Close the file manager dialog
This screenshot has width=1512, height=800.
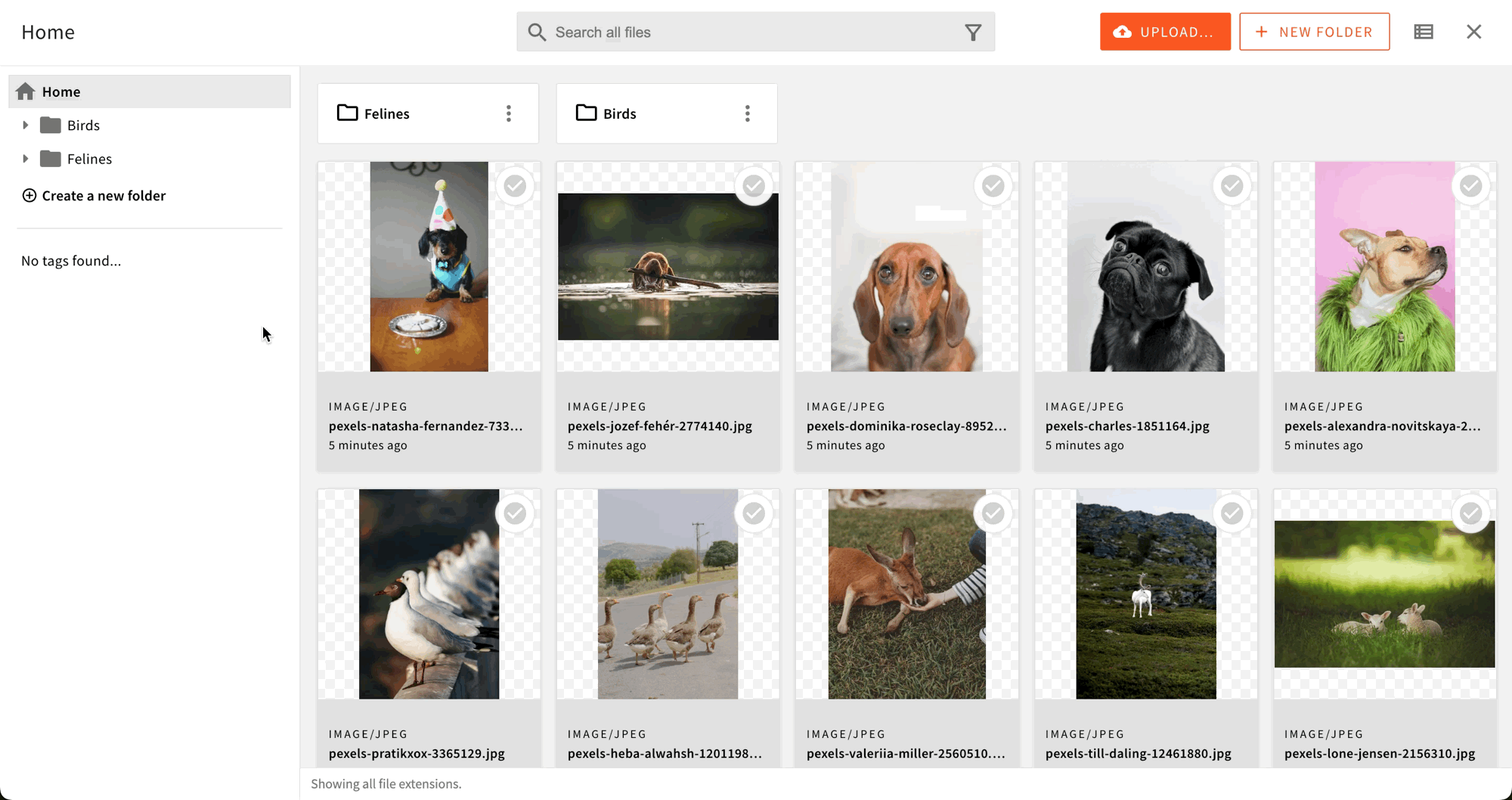[1473, 32]
